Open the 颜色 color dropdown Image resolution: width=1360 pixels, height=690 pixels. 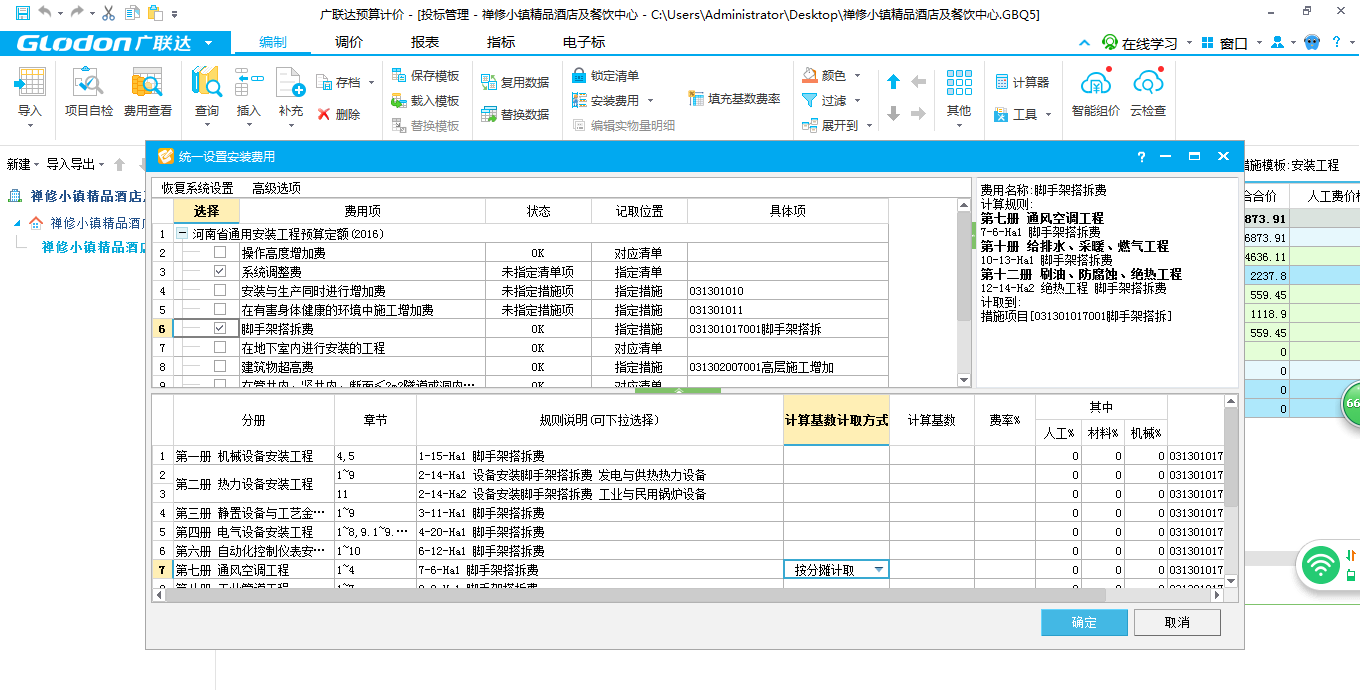[857, 76]
